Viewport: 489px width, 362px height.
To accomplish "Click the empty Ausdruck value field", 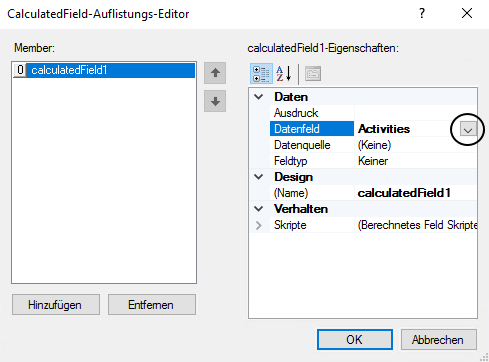I will 415,113.
